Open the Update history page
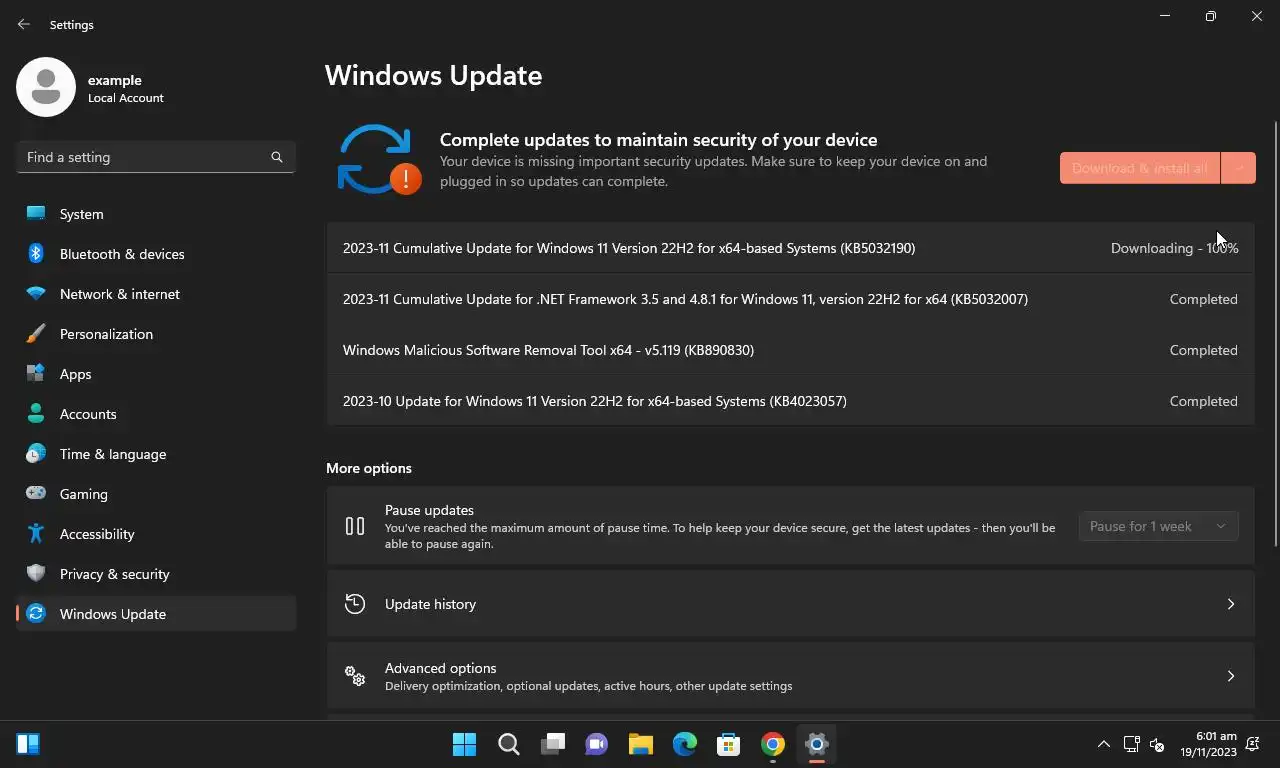Image resolution: width=1280 pixels, height=768 pixels. click(x=790, y=604)
